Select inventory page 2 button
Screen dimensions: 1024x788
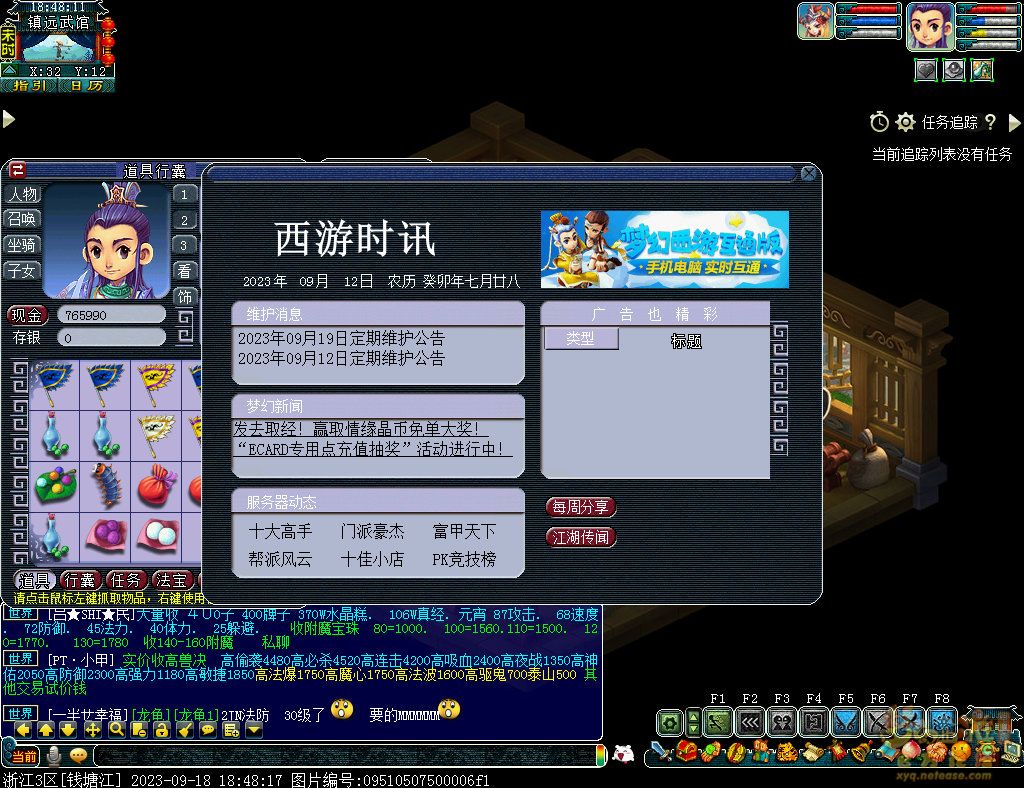pos(184,220)
